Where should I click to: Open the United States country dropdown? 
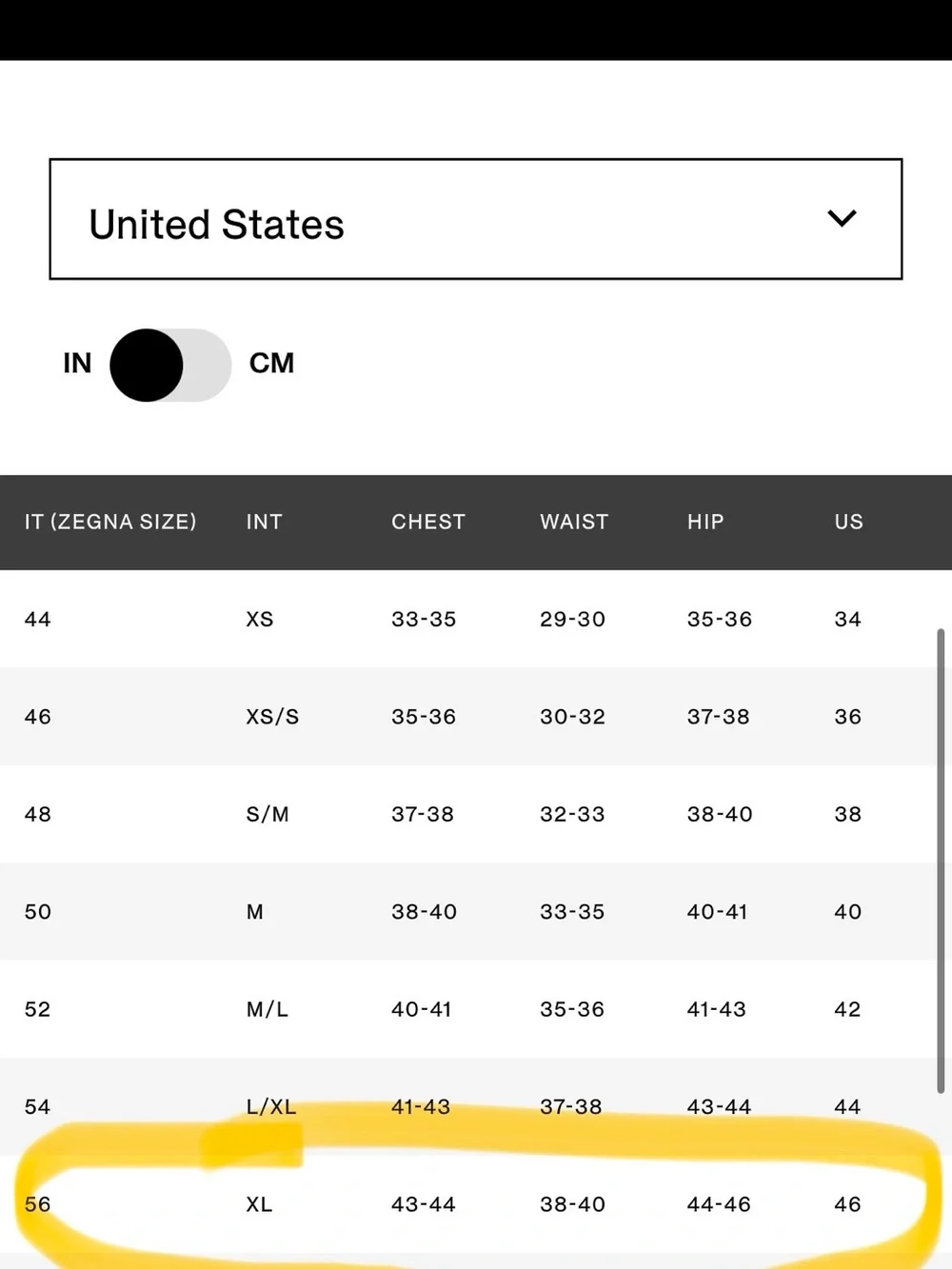pos(476,219)
